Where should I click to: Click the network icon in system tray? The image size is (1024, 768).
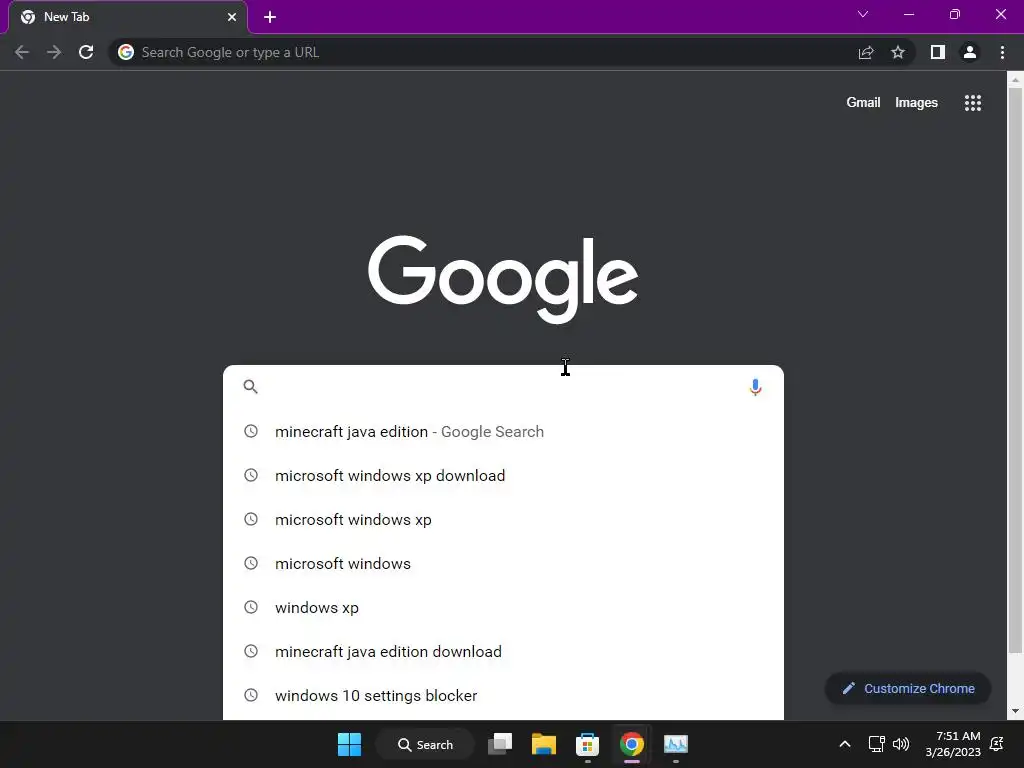point(876,744)
